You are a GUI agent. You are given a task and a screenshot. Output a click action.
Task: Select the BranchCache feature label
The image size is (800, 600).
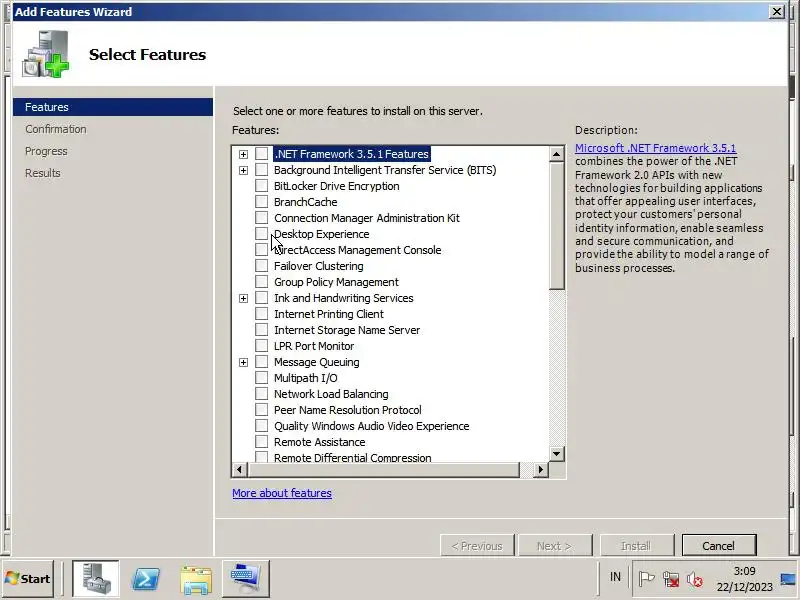point(305,202)
